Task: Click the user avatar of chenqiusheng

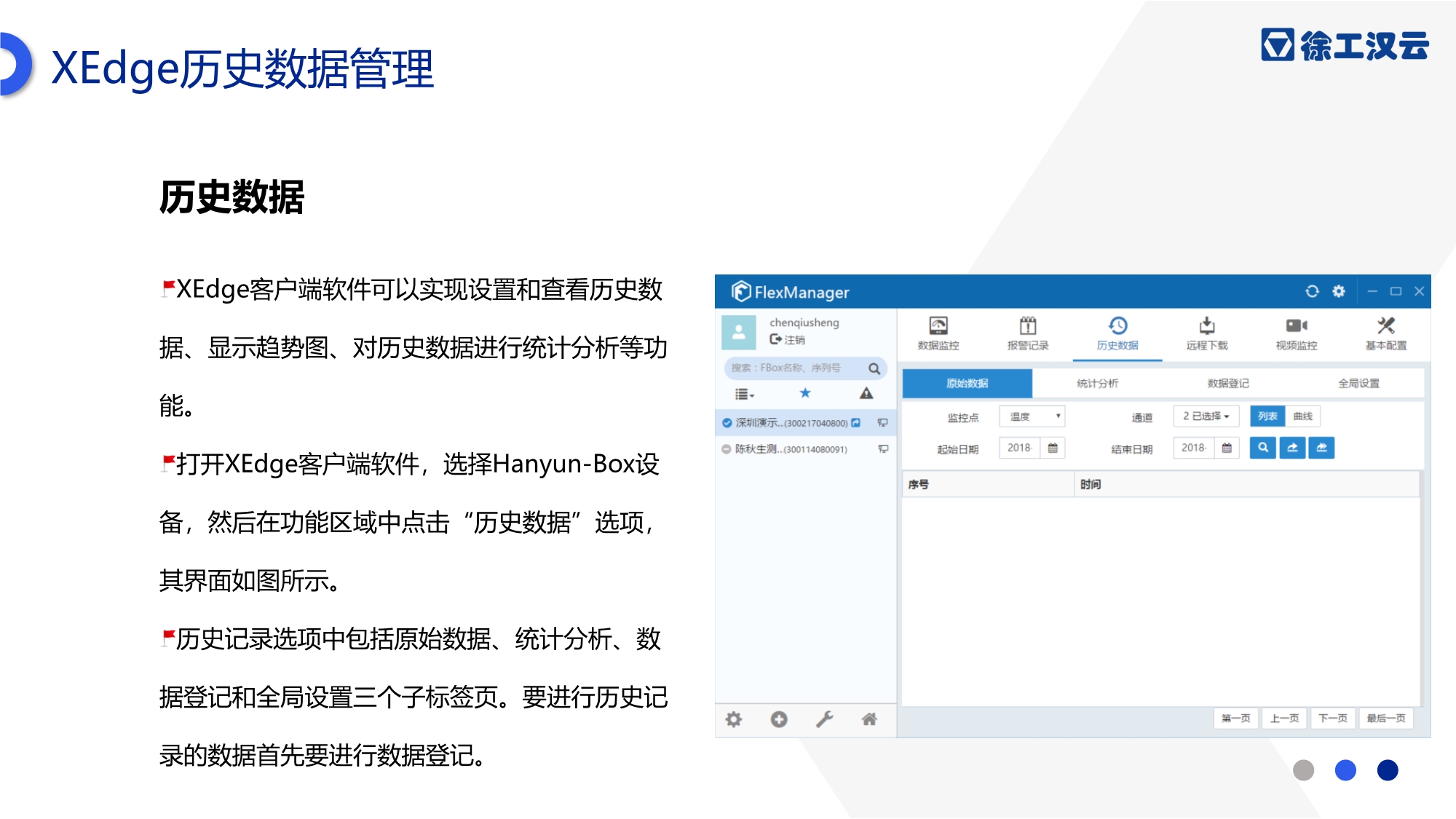Action: [x=739, y=332]
